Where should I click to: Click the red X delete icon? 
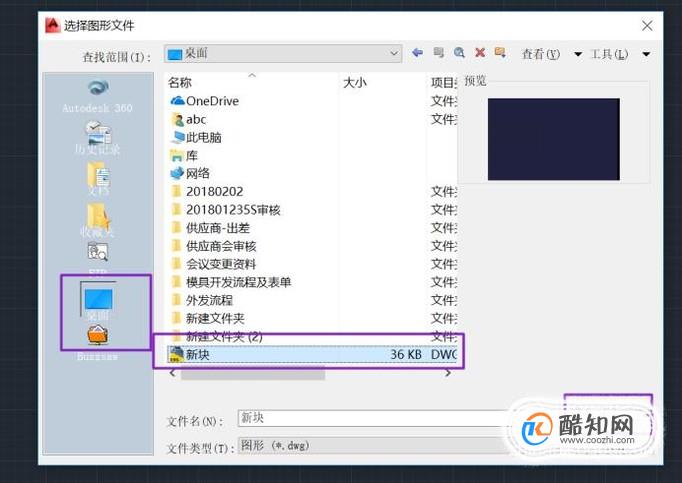point(480,53)
